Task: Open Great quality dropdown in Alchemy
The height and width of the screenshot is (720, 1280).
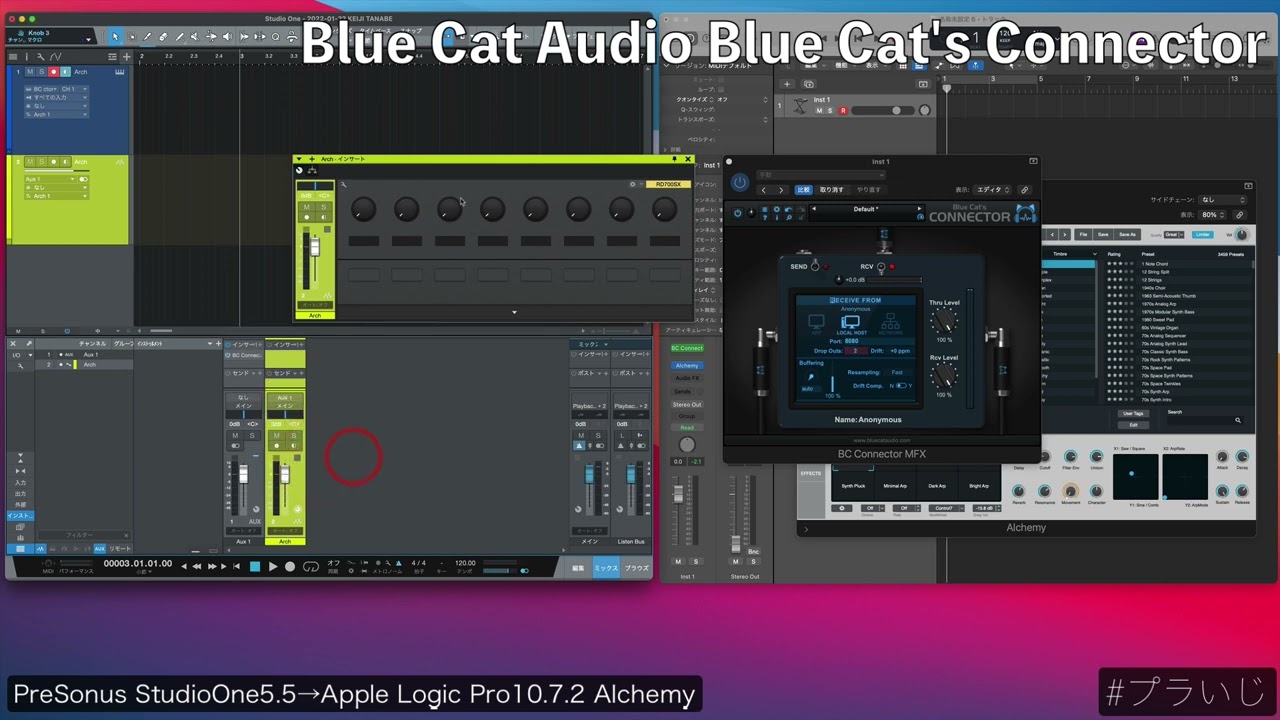Action: point(1174,234)
